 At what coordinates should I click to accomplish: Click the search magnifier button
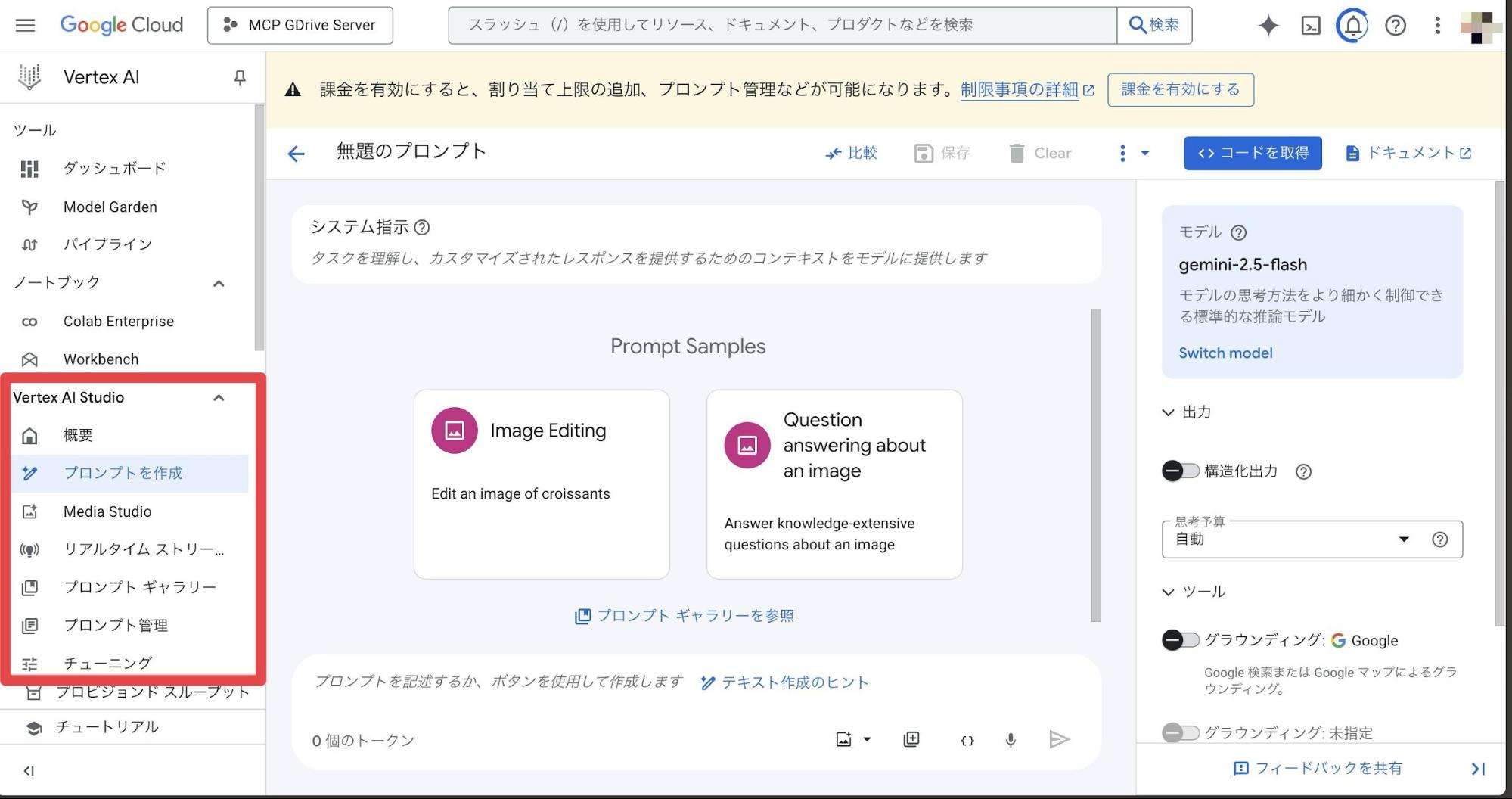[1154, 25]
